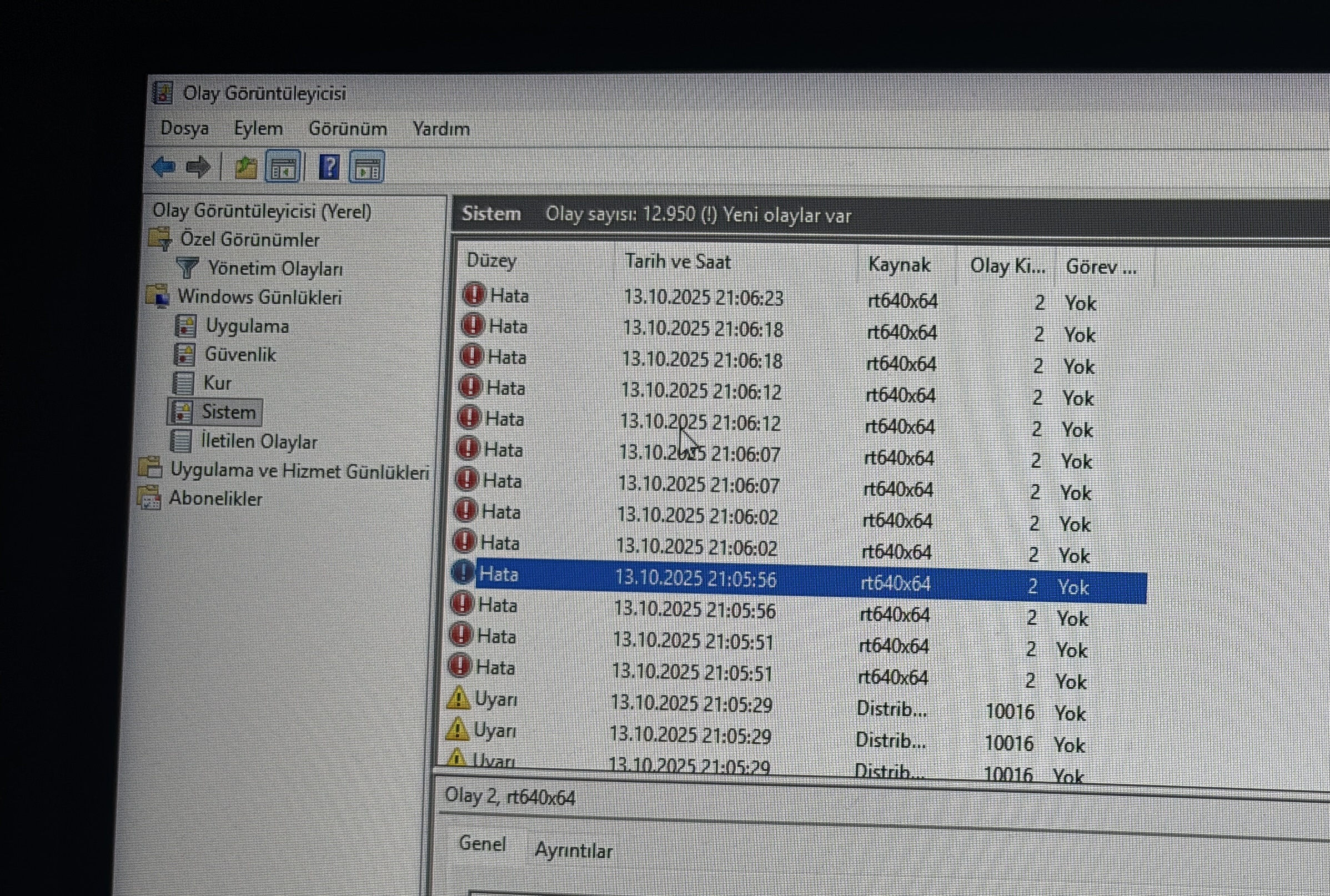
Task: Click the log icon beside Uygulama
Action: (185, 326)
